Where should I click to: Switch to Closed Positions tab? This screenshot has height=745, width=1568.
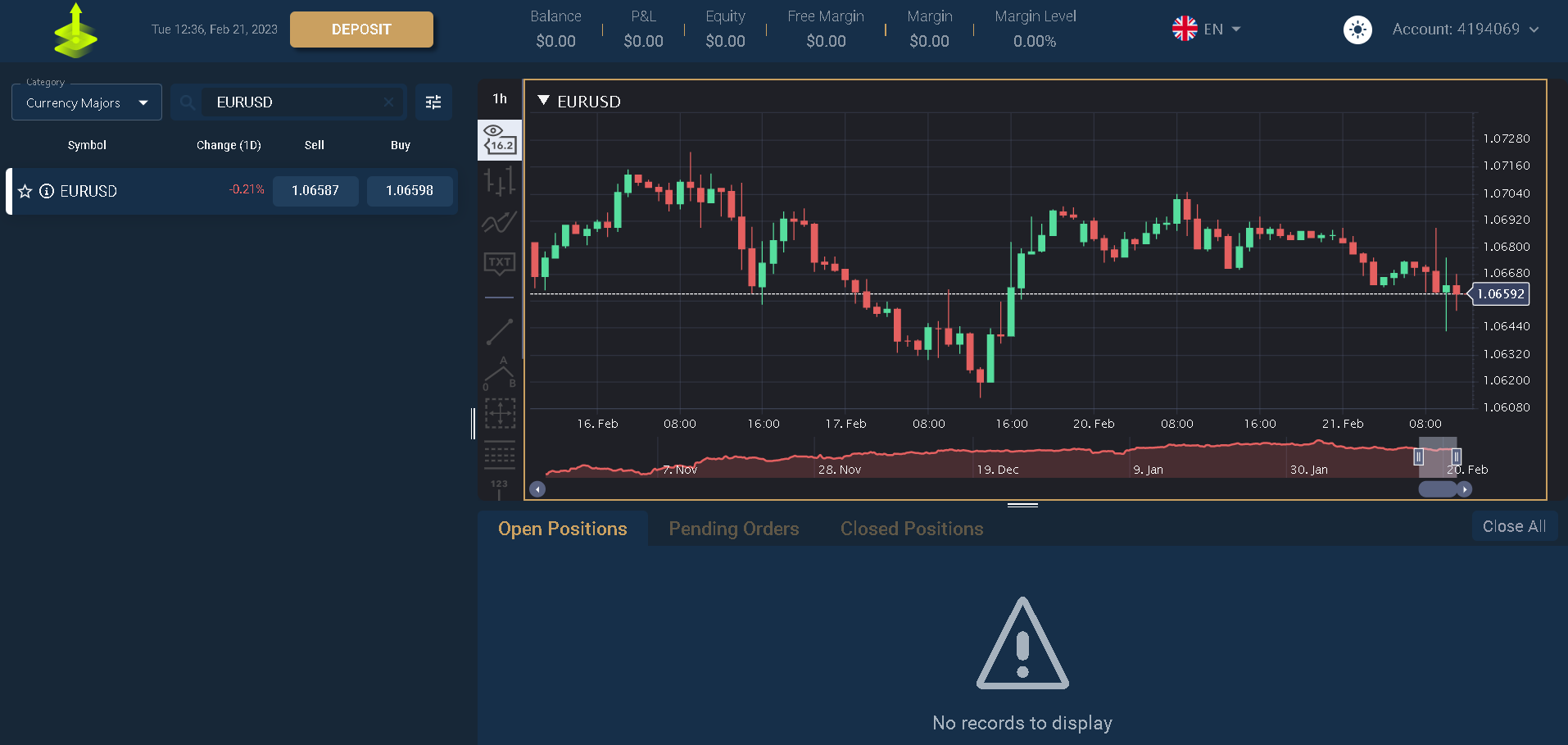pyautogui.click(x=911, y=529)
